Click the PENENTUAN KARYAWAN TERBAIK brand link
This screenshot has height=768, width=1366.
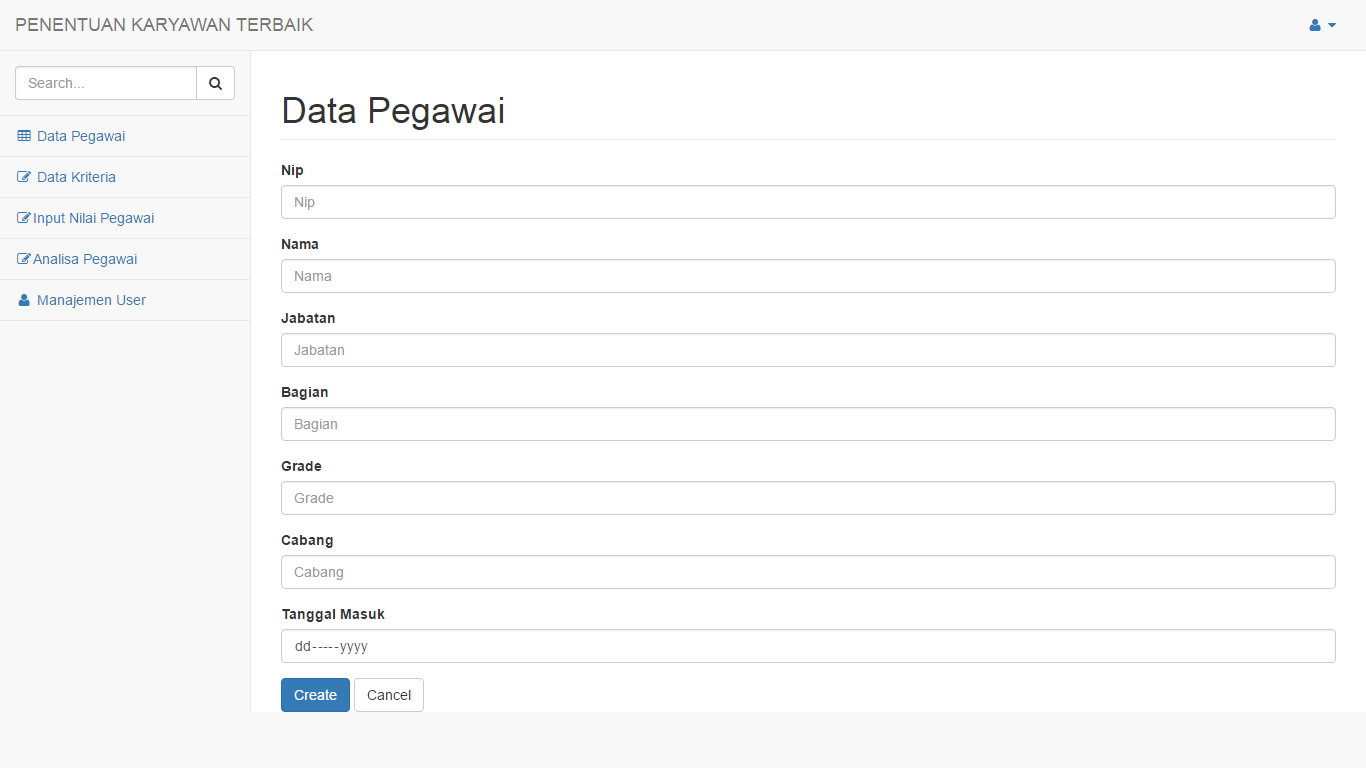coord(164,25)
